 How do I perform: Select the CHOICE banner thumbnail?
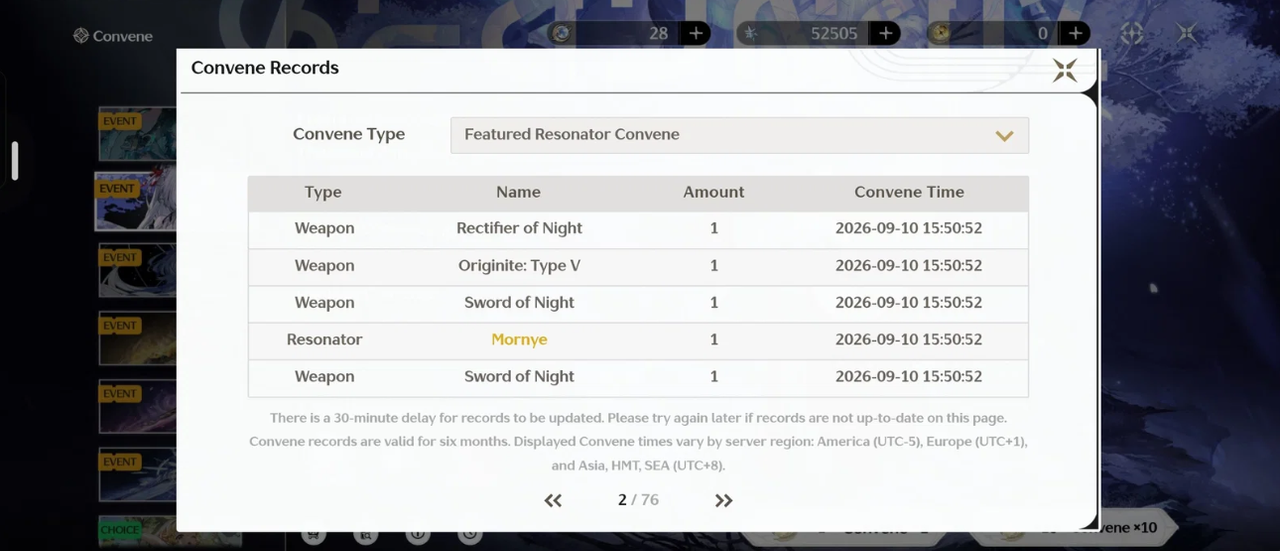[x=138, y=532]
